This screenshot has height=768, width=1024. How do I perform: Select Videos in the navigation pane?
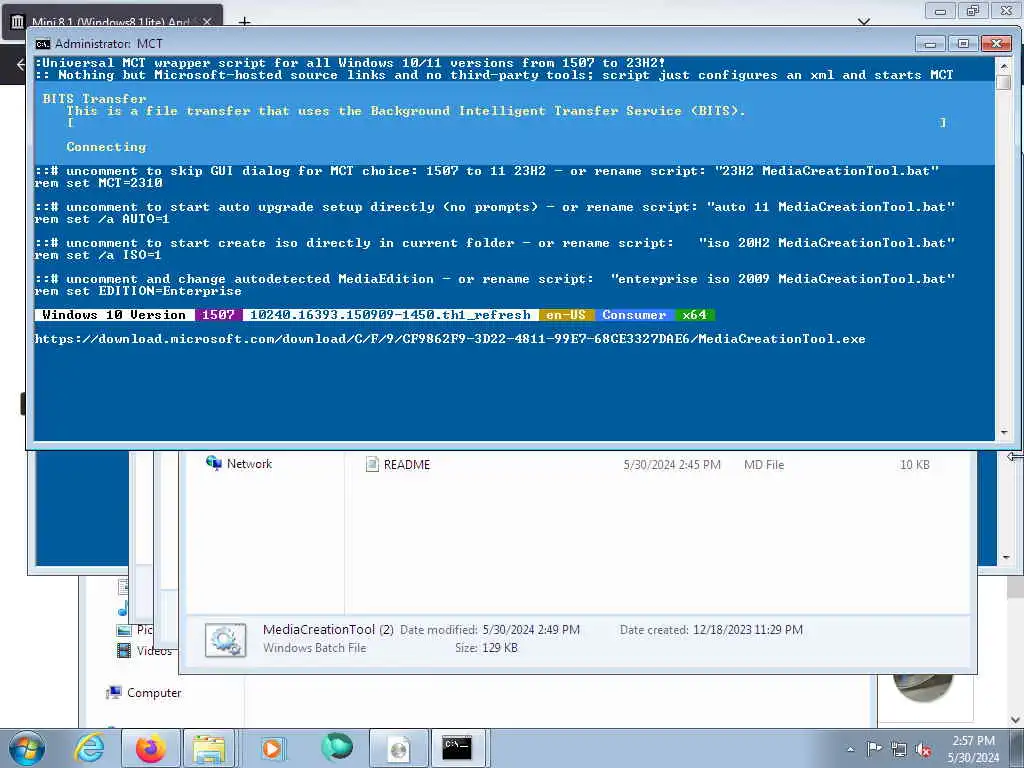pos(154,650)
